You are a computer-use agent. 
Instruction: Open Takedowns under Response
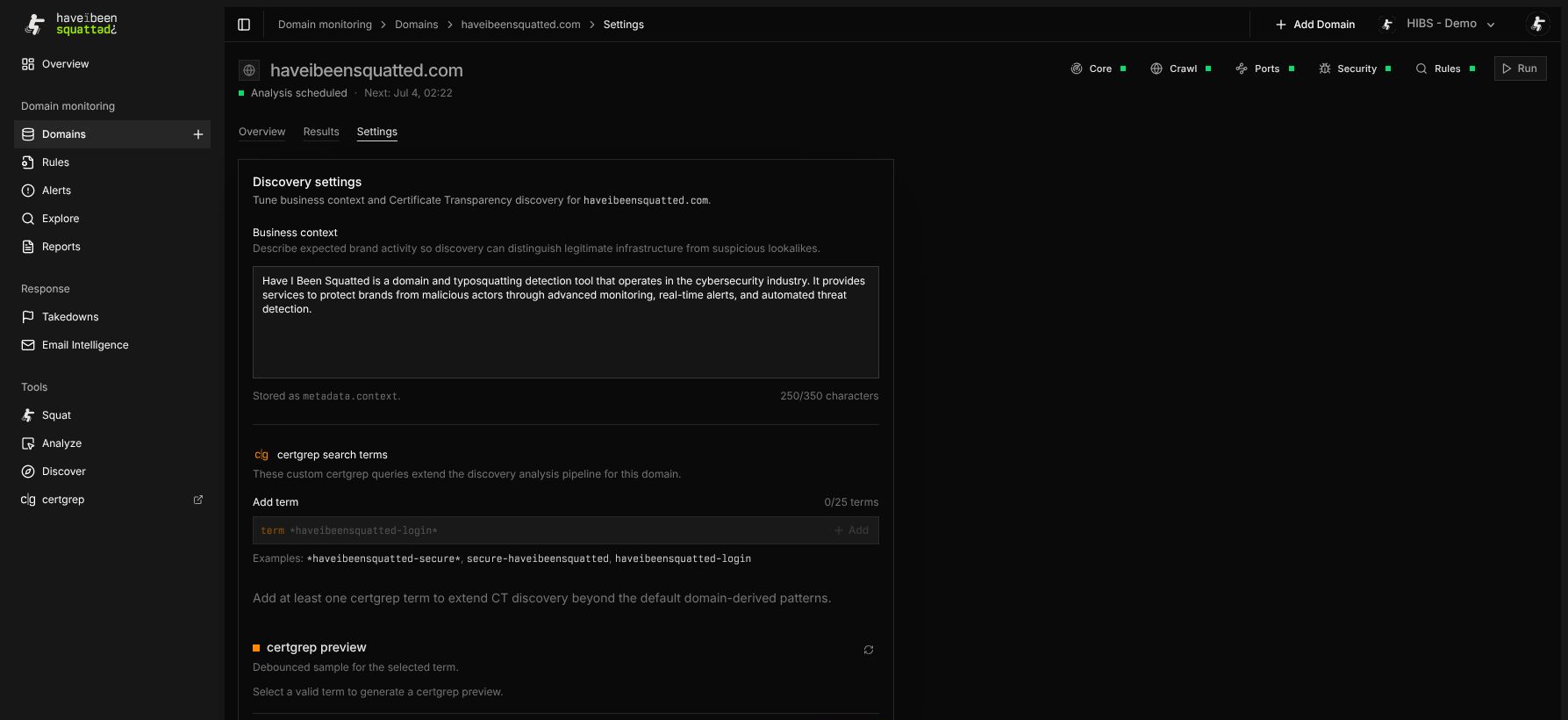112,317
